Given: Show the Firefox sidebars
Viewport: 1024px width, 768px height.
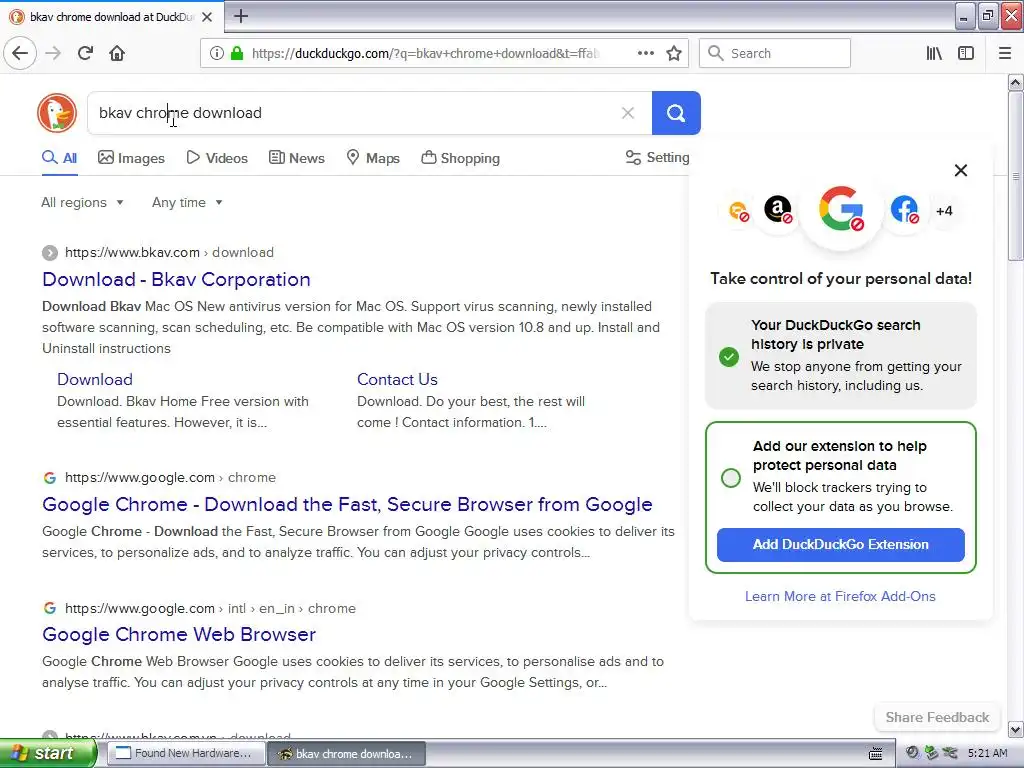Looking at the screenshot, I should click(966, 53).
